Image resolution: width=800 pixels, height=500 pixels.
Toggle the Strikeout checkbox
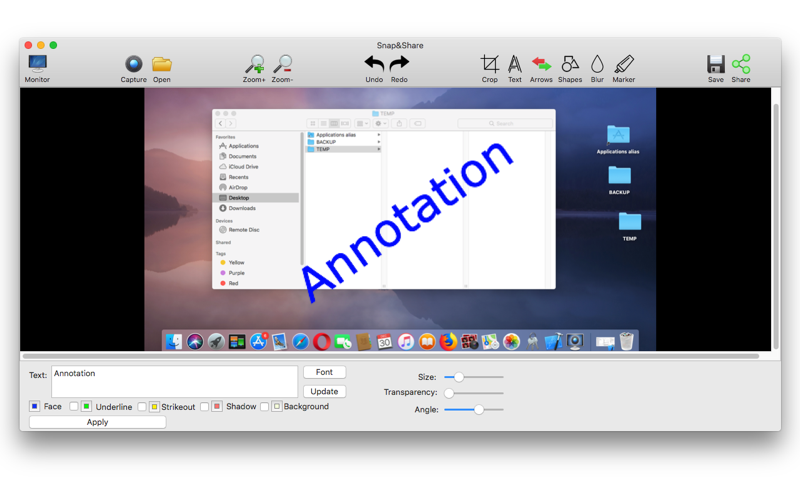coord(142,406)
